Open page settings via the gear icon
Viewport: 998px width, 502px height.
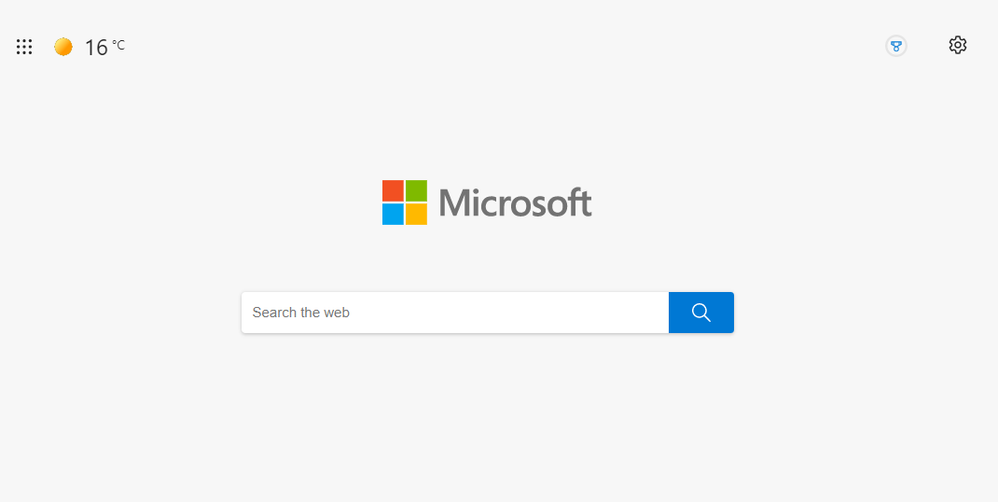pyautogui.click(x=957, y=45)
